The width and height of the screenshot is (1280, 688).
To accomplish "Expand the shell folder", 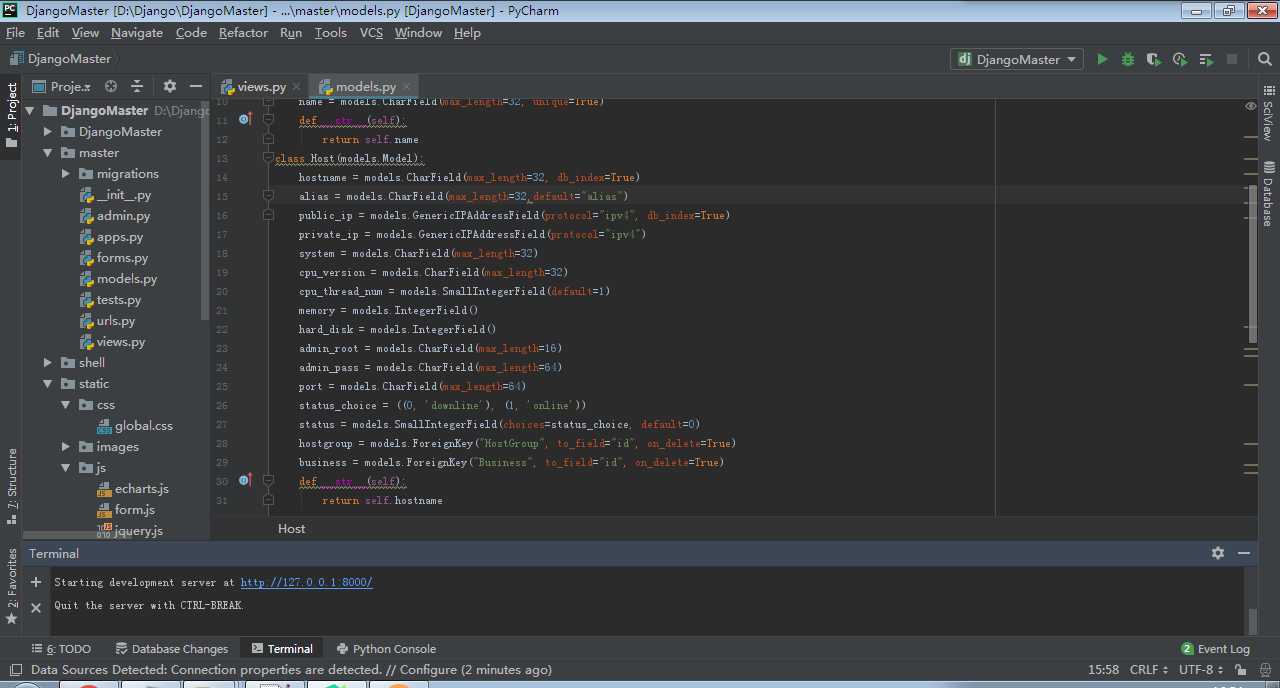I will (49, 363).
